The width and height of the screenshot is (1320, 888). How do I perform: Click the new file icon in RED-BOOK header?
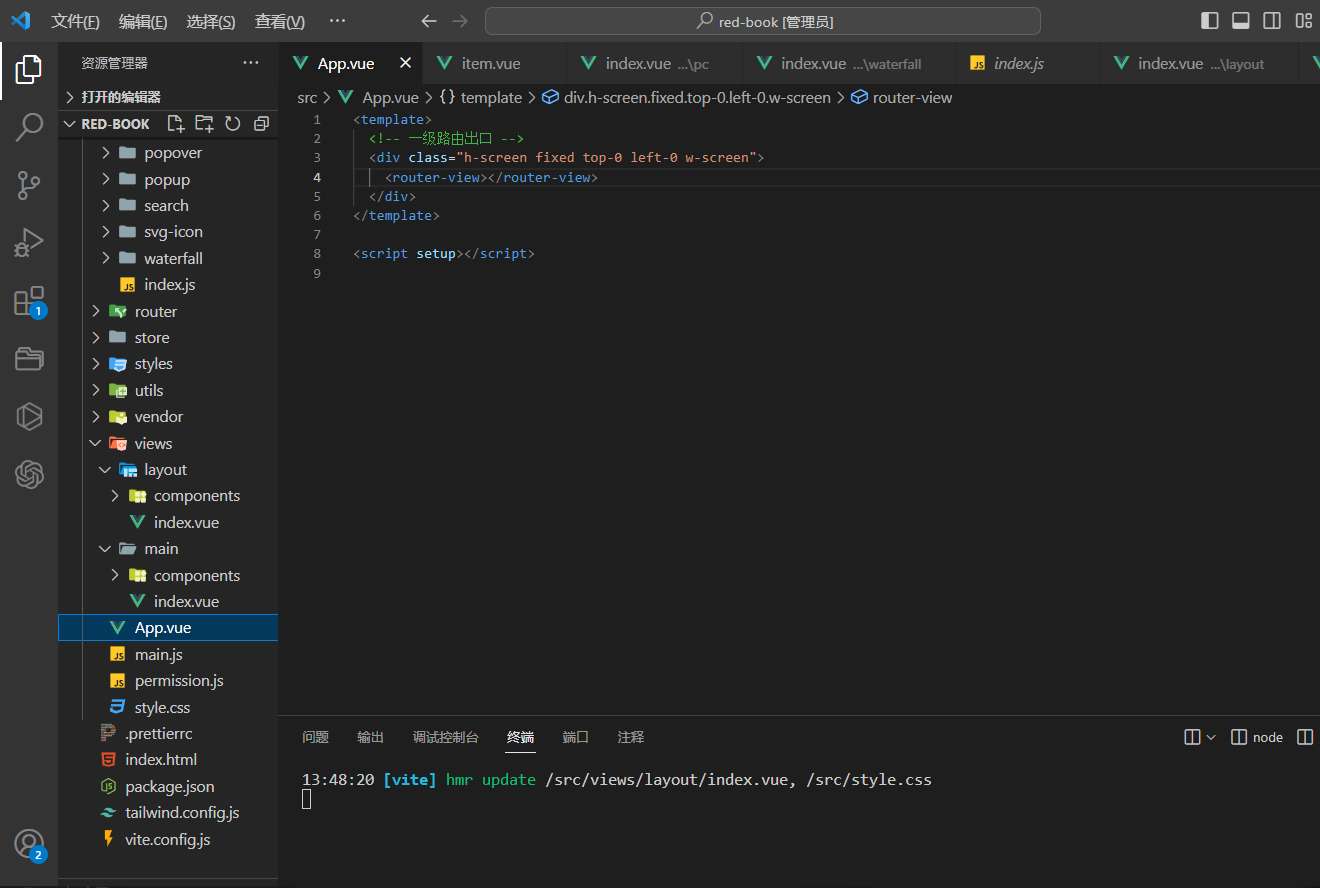176,124
